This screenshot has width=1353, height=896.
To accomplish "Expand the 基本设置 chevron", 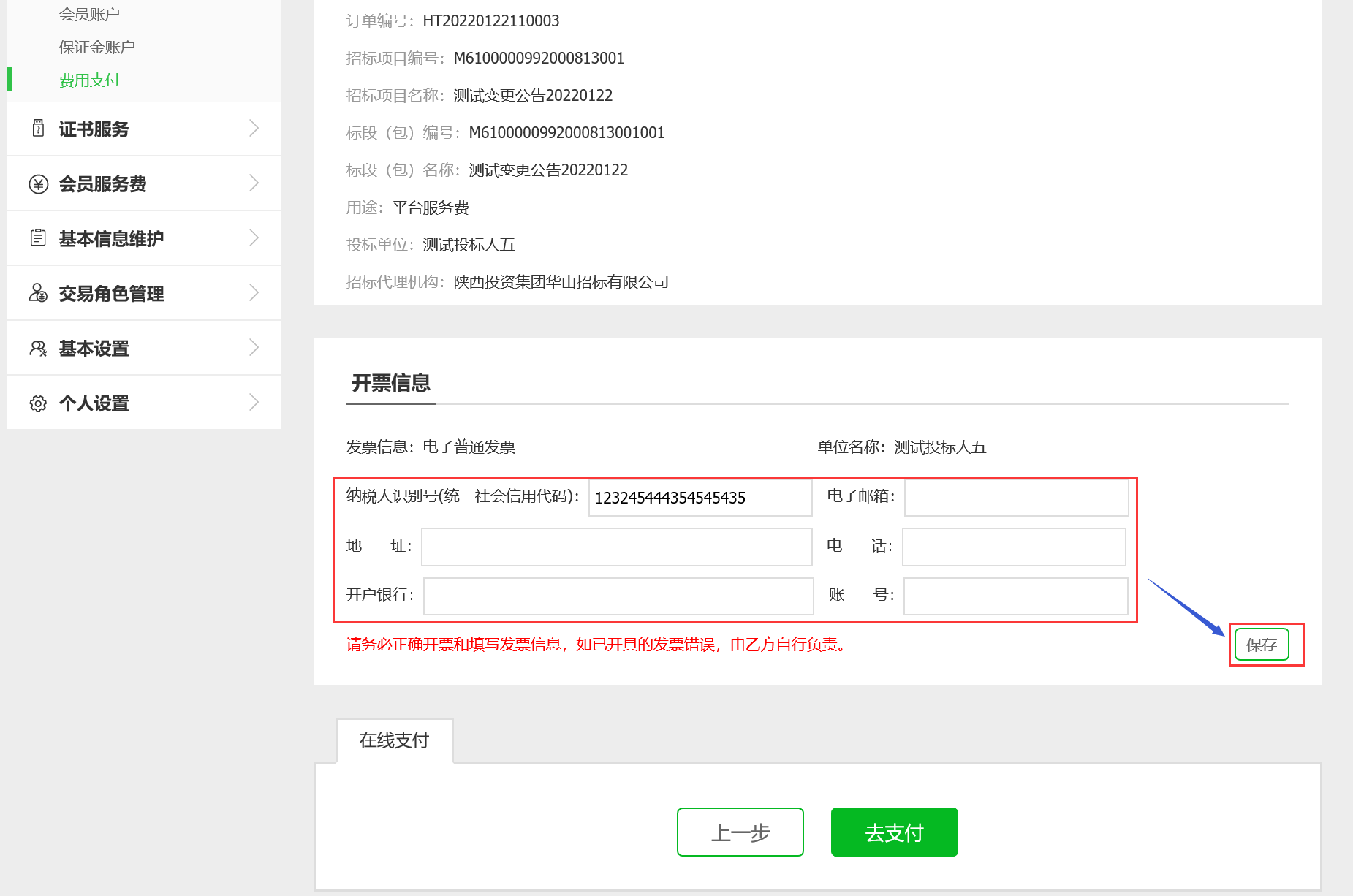I will [254, 347].
